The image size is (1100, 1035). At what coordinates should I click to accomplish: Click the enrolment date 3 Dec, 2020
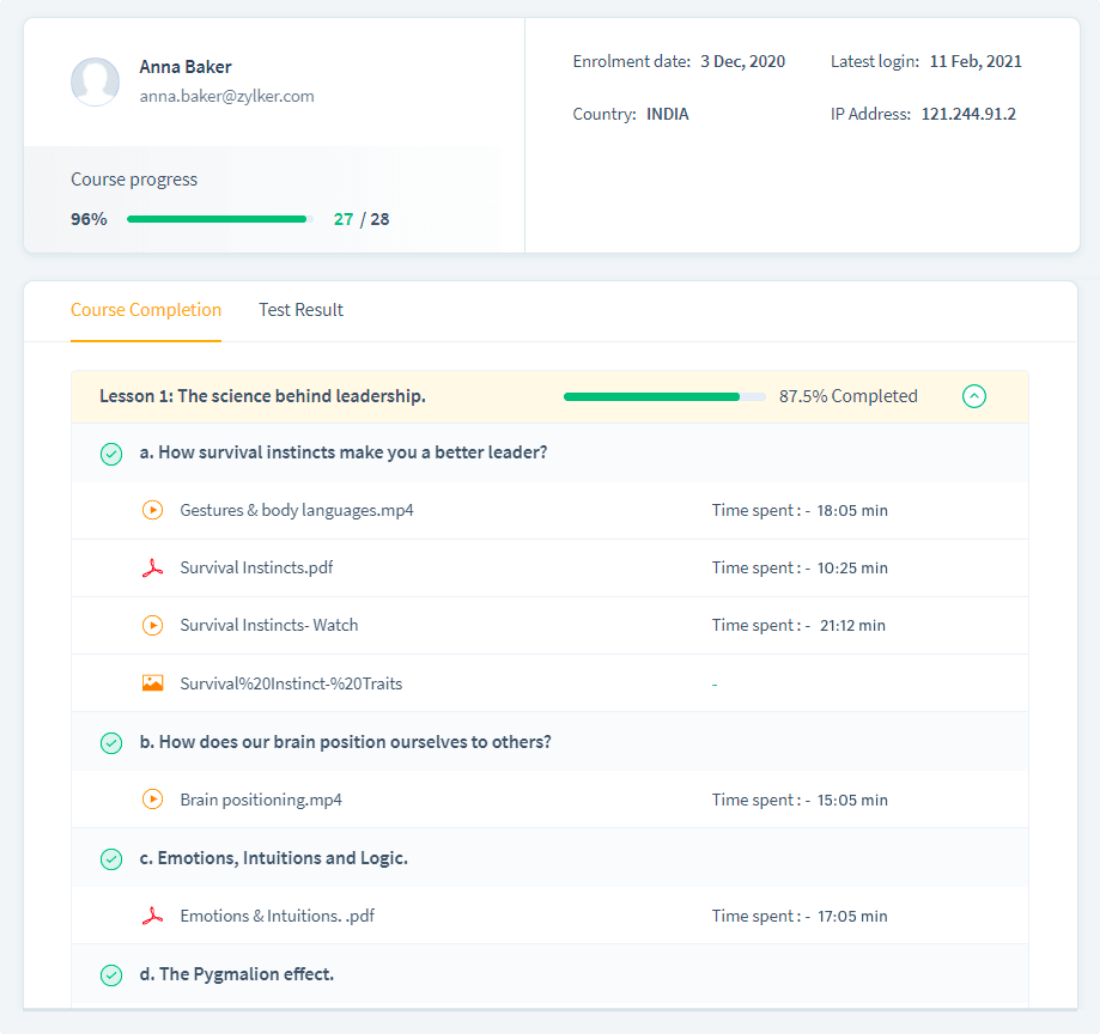[x=743, y=62]
